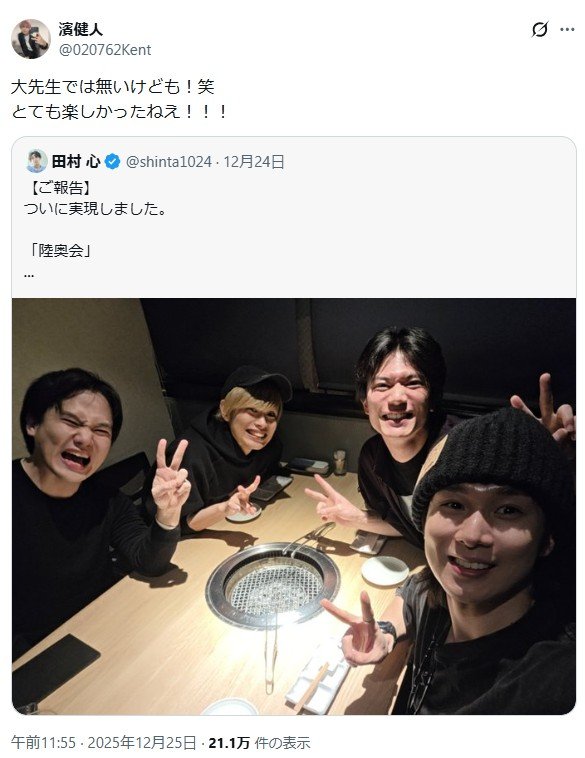Click the blue verified badge
This screenshot has height=758, width=585.
[113, 162]
